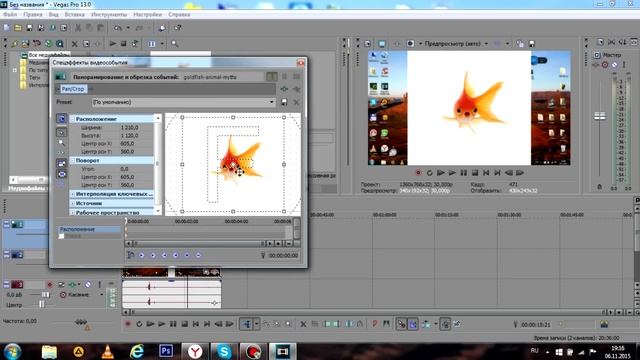This screenshot has width=640, height=360.
Task: Expand Рабочее пространство group
Action: 73,213
